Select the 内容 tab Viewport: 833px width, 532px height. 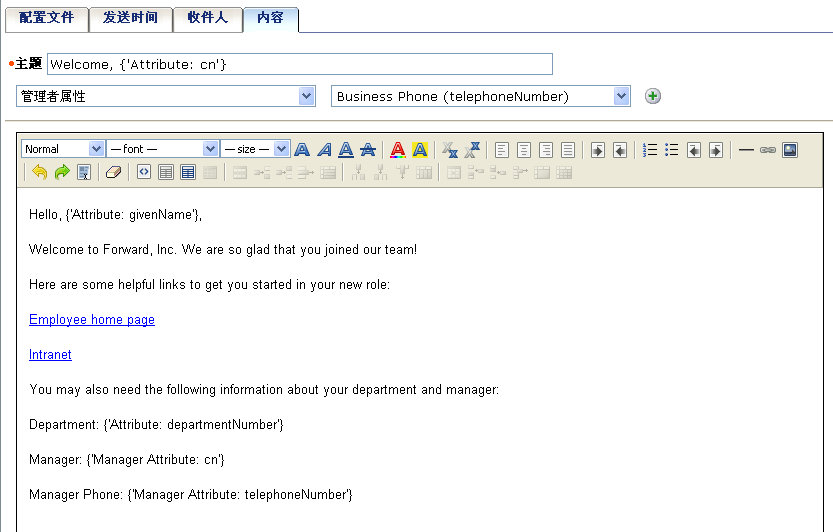tap(270, 19)
